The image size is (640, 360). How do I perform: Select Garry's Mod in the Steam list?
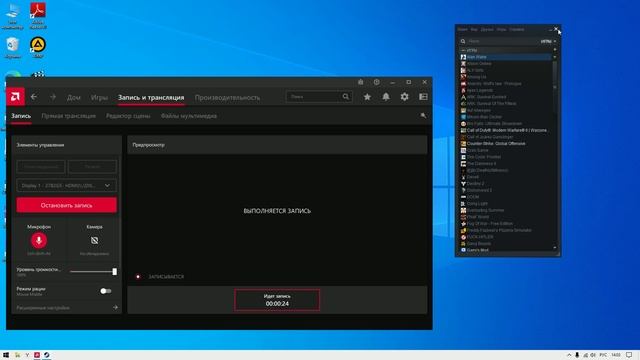(x=507, y=250)
